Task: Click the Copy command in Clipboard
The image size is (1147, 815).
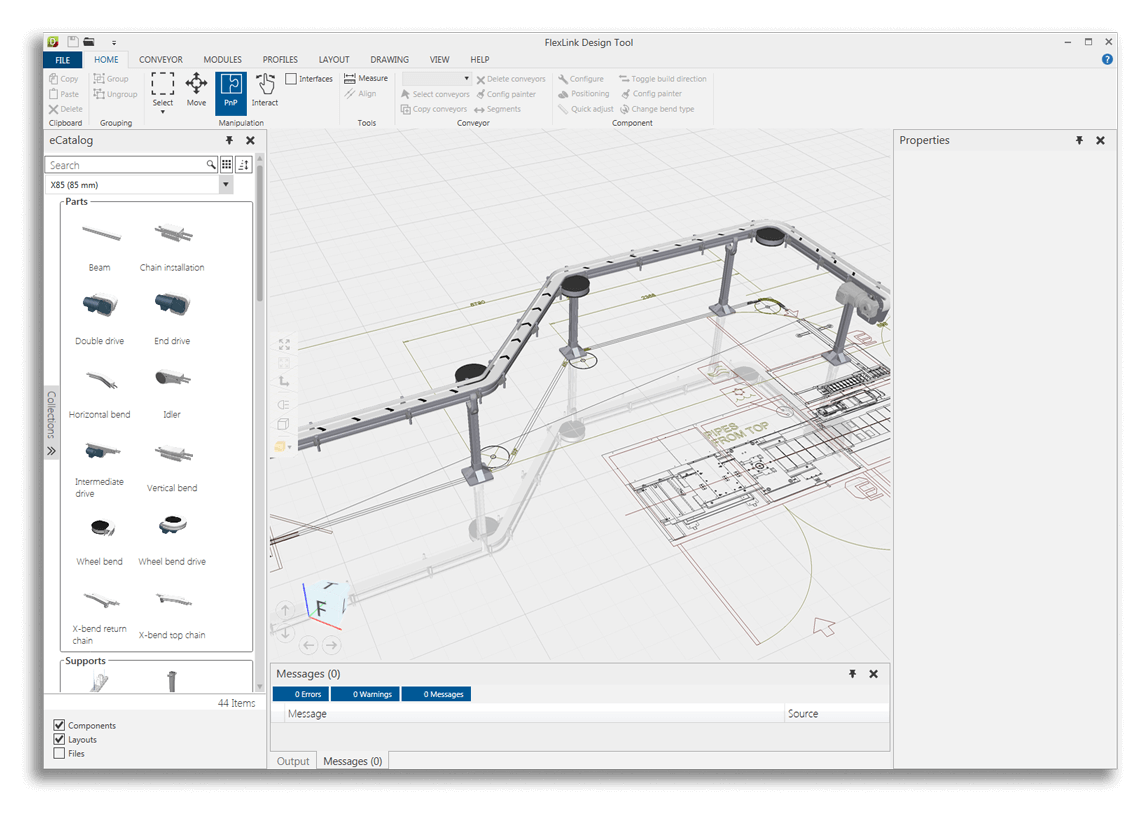Action: 64,78
